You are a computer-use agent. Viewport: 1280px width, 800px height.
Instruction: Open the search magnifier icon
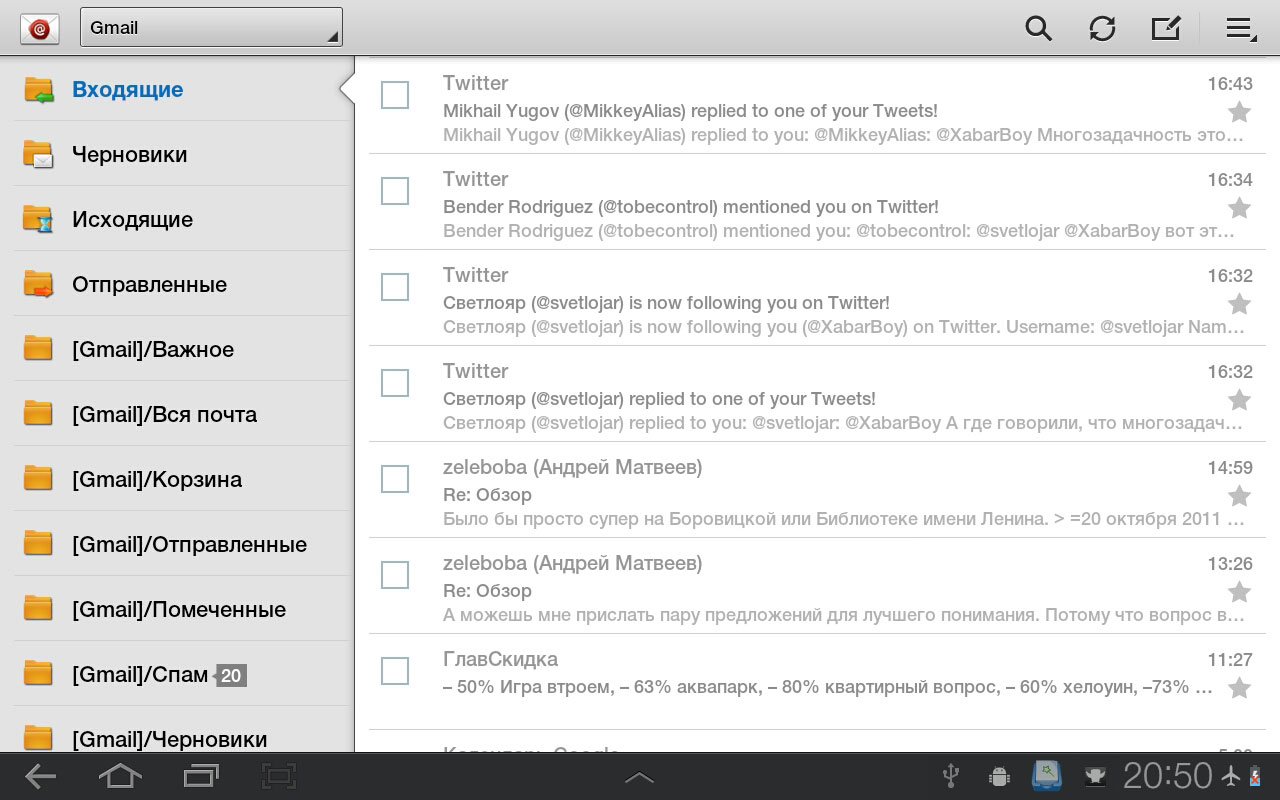[1039, 28]
